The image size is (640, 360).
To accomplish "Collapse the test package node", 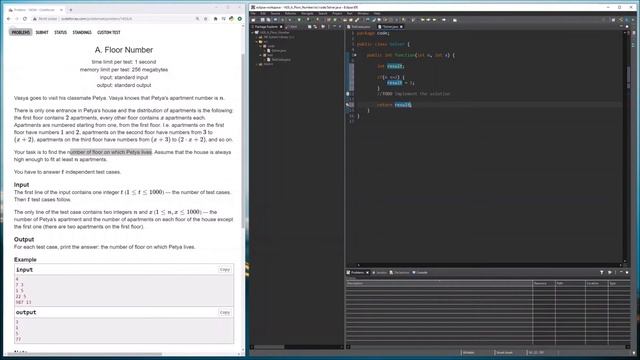I will [261, 55].
